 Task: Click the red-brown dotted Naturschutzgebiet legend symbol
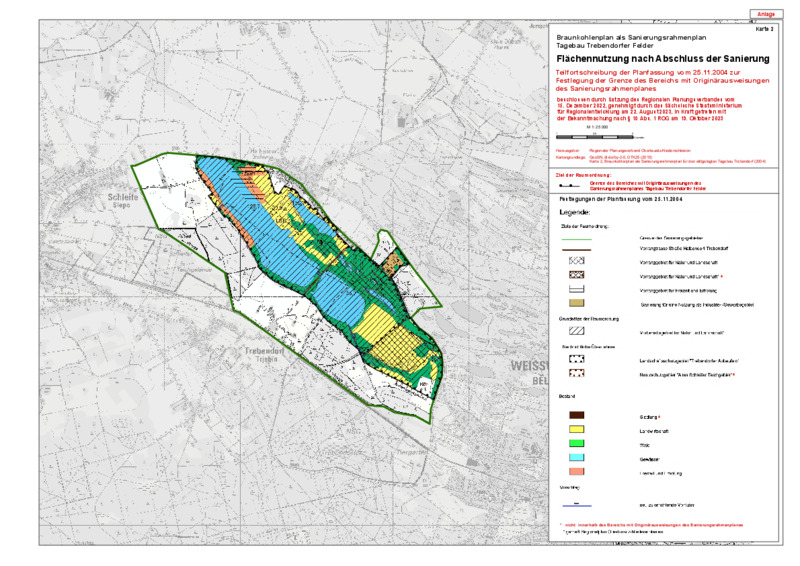pyautogui.click(x=574, y=373)
